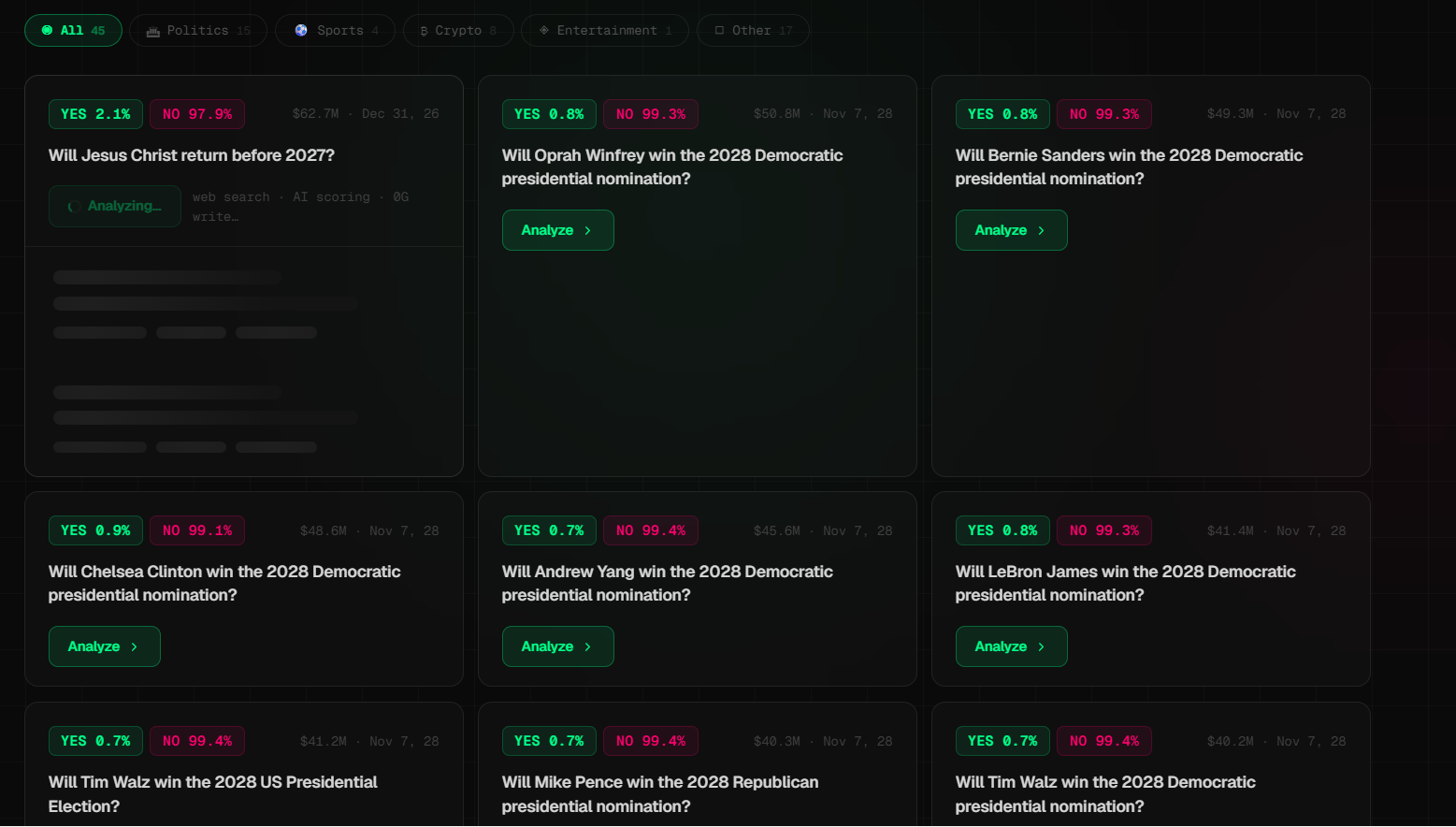Select YES 0.8% on the LeBron James card
This screenshot has width=1456, height=827.
1002,530
